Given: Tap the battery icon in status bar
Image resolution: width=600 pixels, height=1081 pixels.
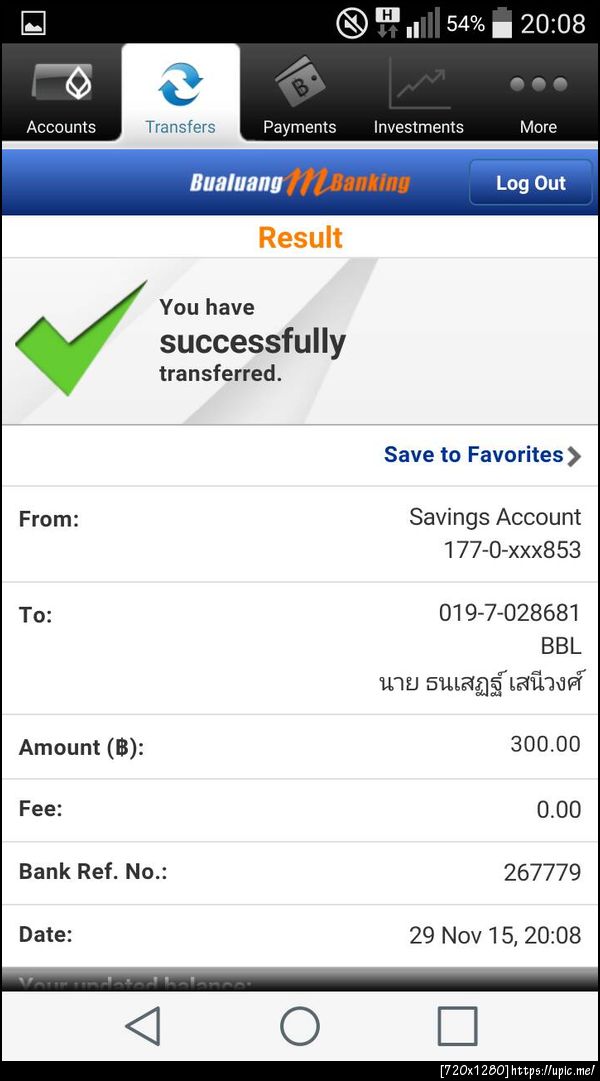Looking at the screenshot, I should (503, 22).
